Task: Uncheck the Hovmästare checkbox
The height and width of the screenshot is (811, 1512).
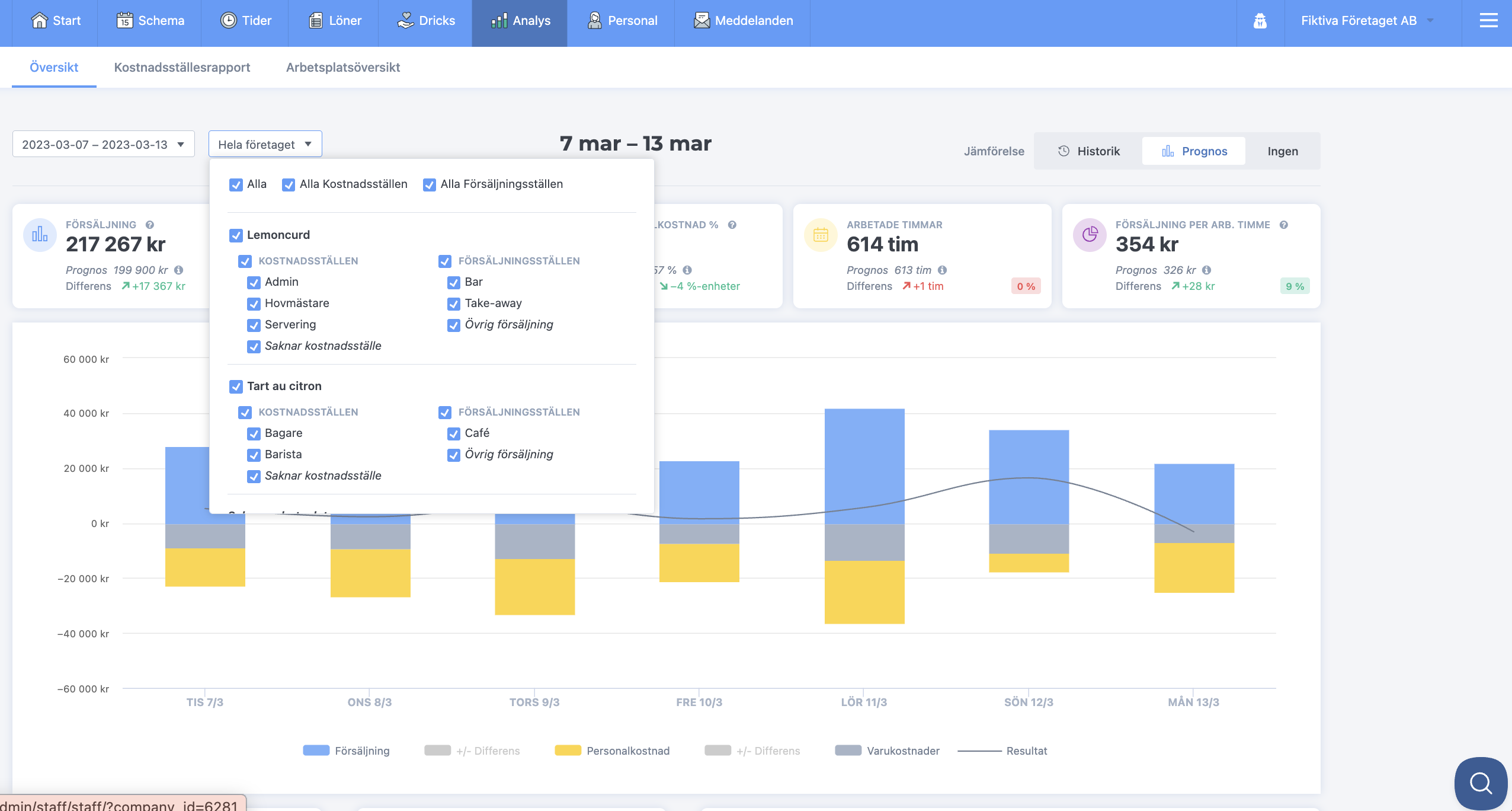Action: 254,304
